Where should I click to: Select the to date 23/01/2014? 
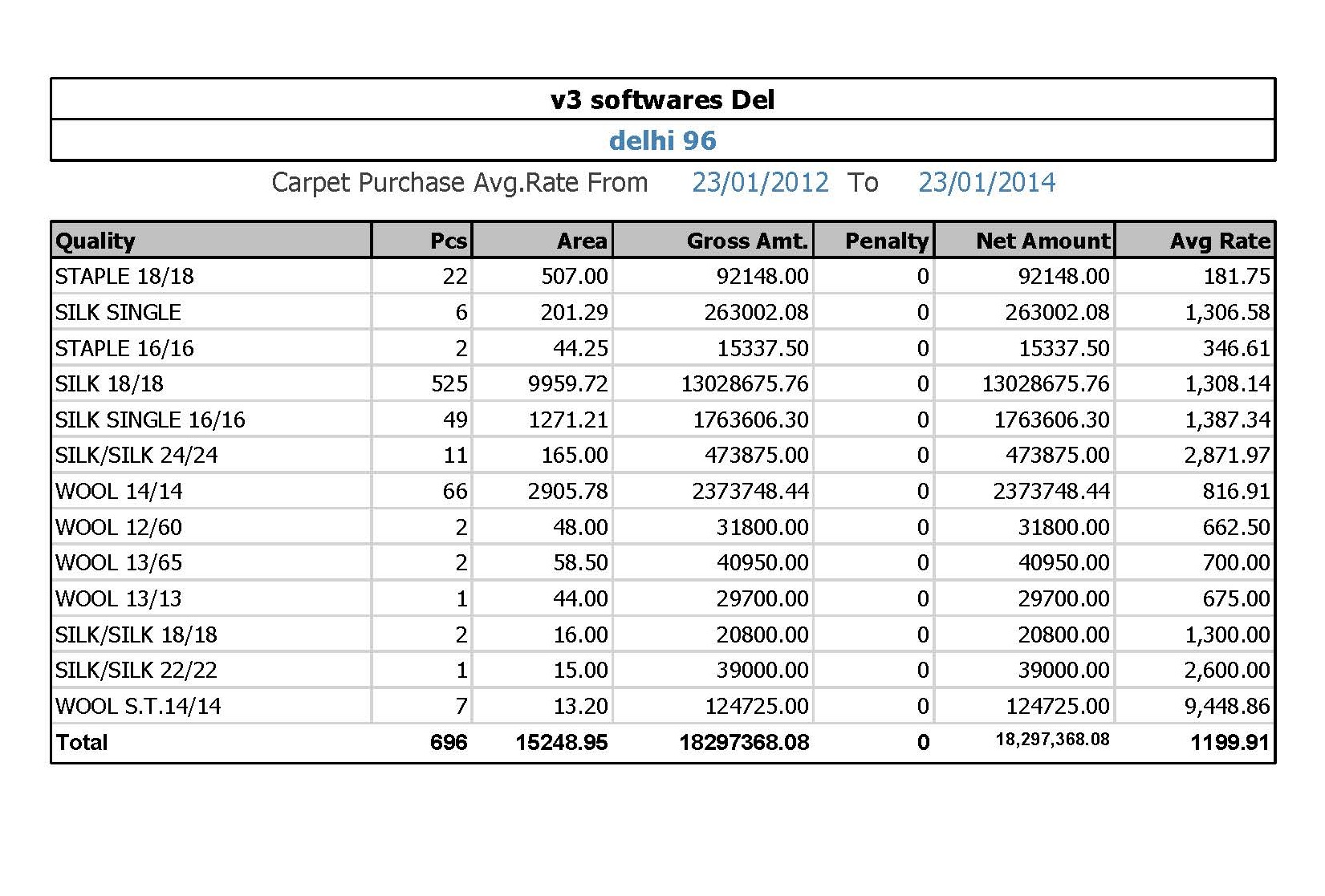point(986,182)
